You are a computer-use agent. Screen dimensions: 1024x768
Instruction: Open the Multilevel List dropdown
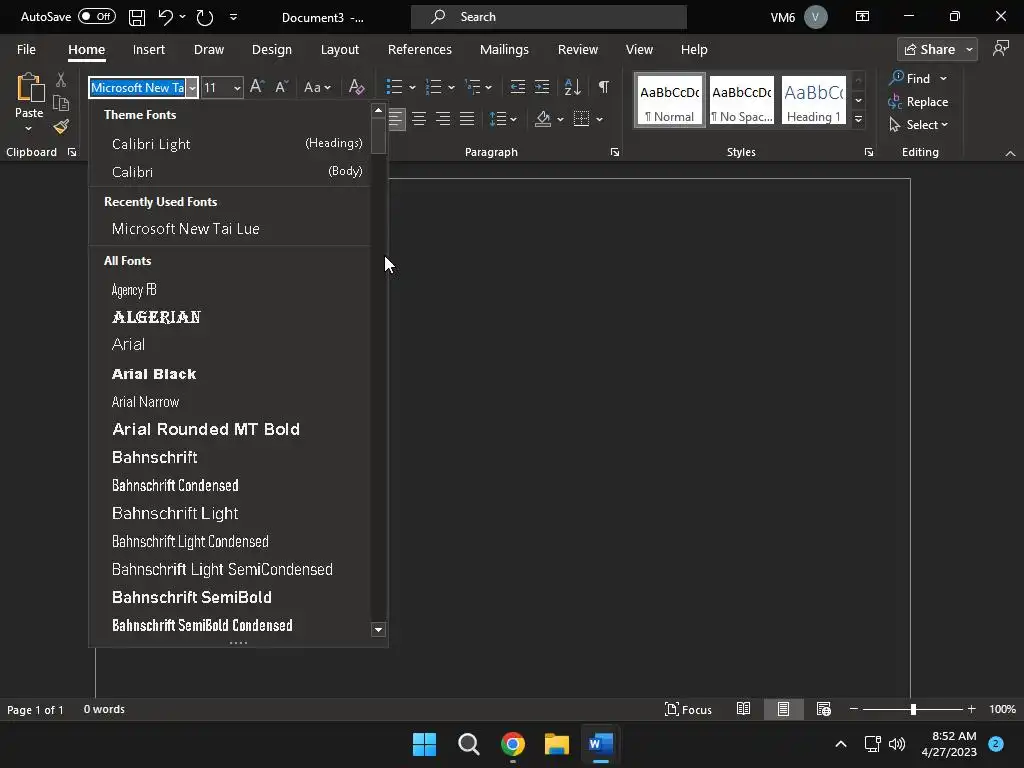[x=488, y=88]
